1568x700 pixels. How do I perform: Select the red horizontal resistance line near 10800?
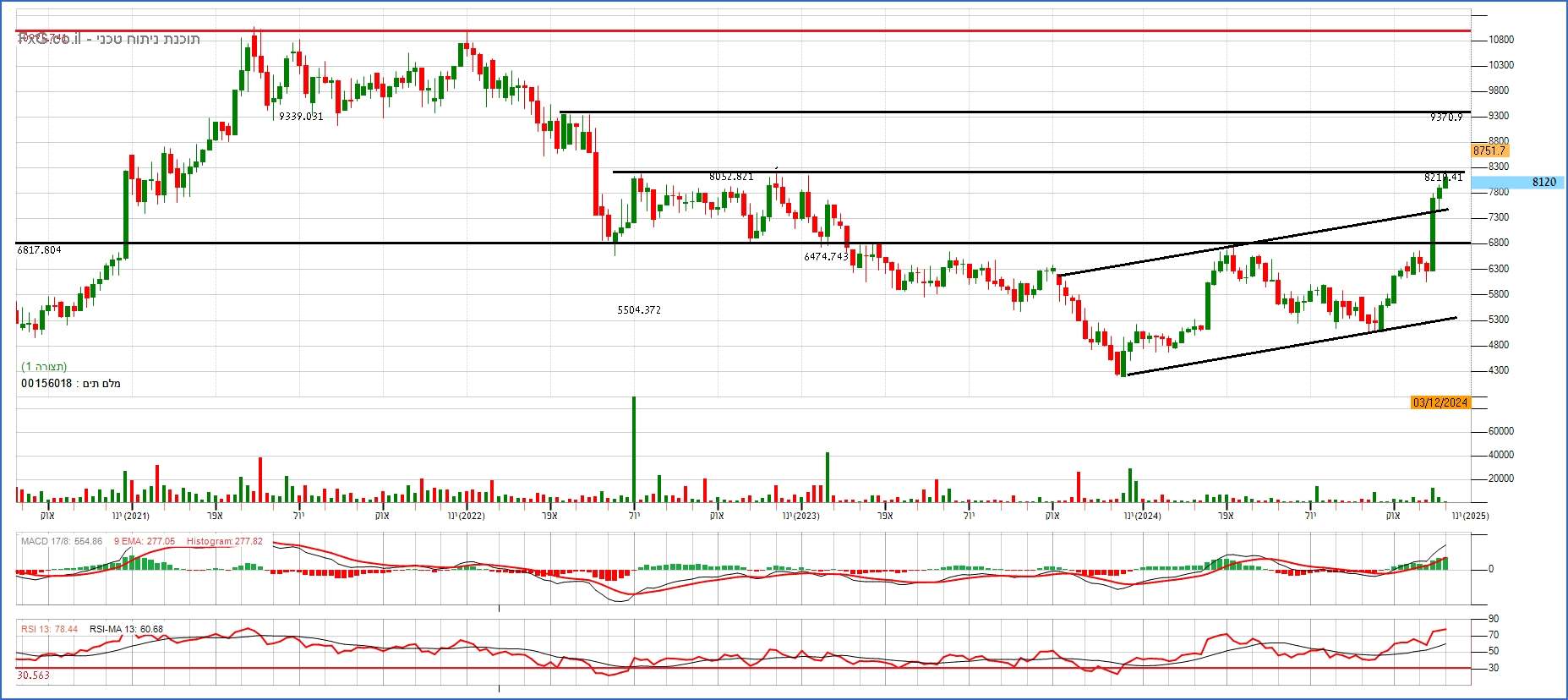744,31
